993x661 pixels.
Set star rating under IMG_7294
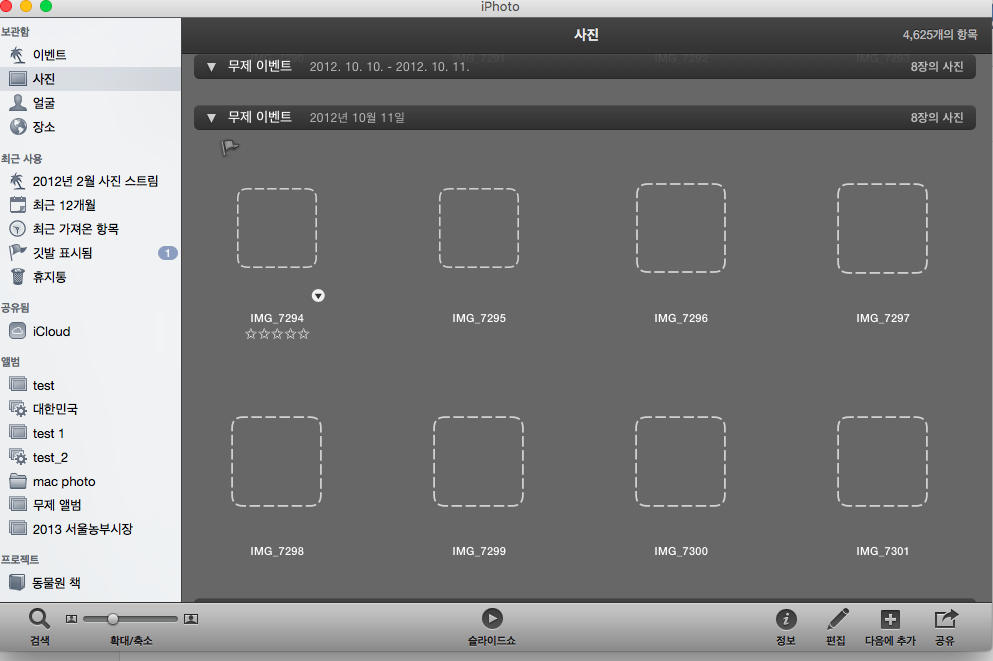click(x=277, y=335)
